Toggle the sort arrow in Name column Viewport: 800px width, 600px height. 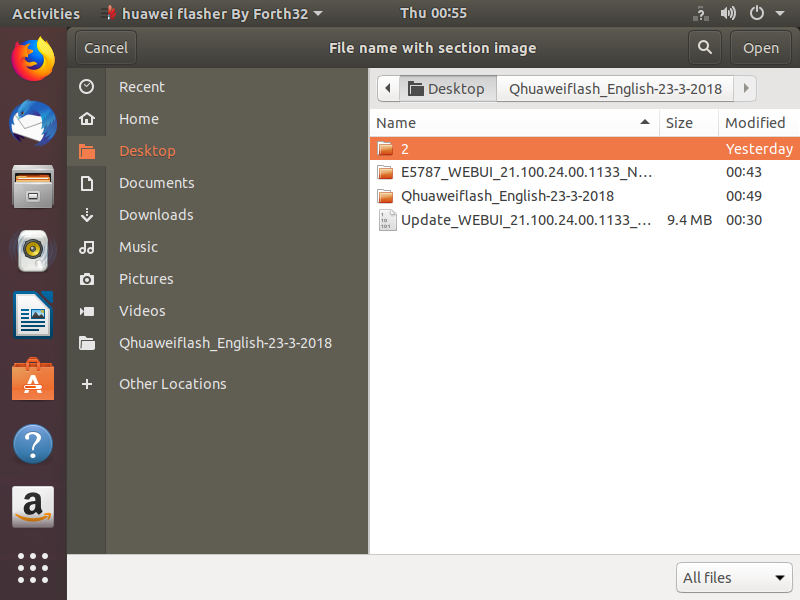[x=645, y=122]
